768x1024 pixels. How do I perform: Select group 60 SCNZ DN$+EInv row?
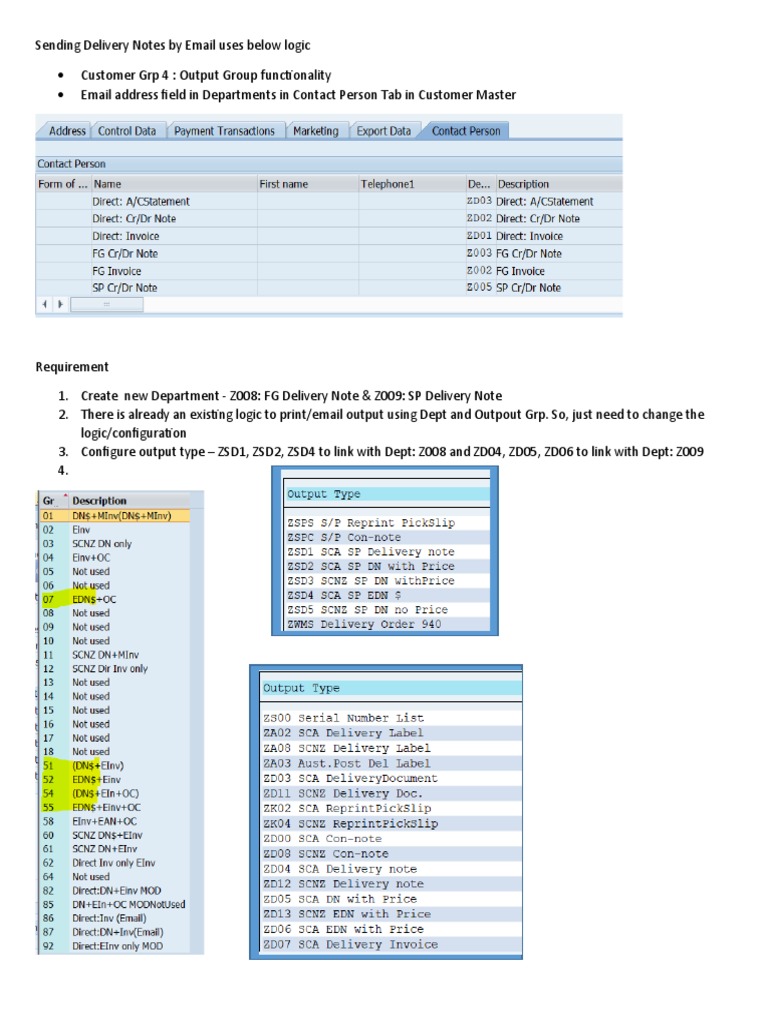point(114,835)
